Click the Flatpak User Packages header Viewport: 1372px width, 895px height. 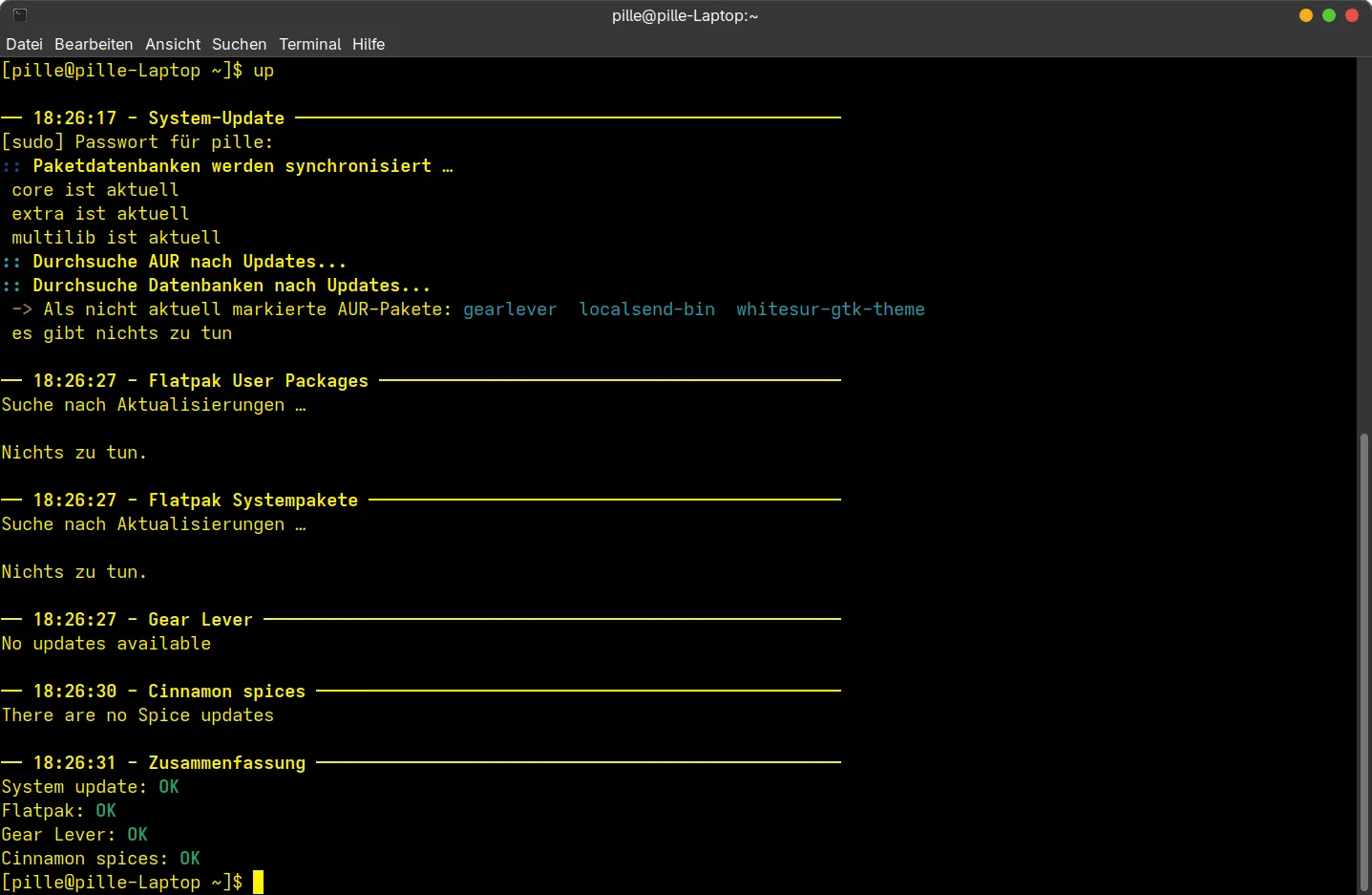click(258, 381)
